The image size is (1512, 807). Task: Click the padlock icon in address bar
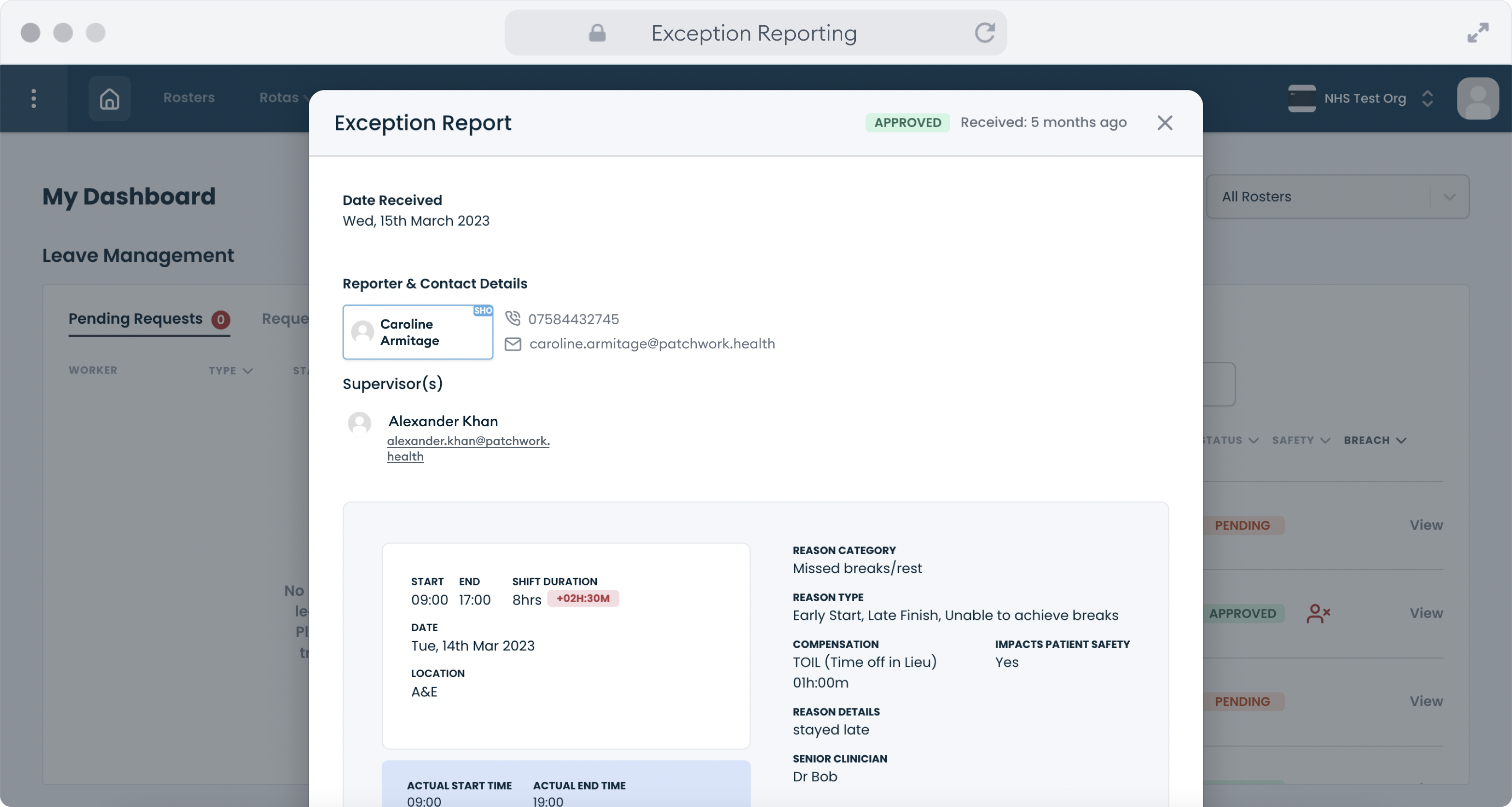pos(597,33)
